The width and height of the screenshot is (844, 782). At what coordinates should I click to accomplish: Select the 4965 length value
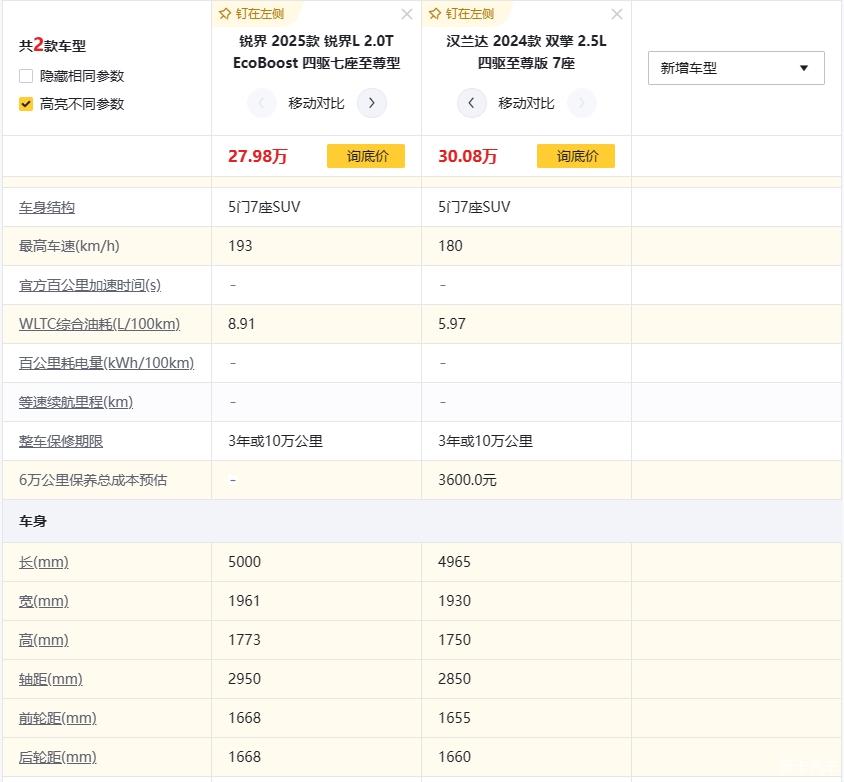click(x=454, y=562)
